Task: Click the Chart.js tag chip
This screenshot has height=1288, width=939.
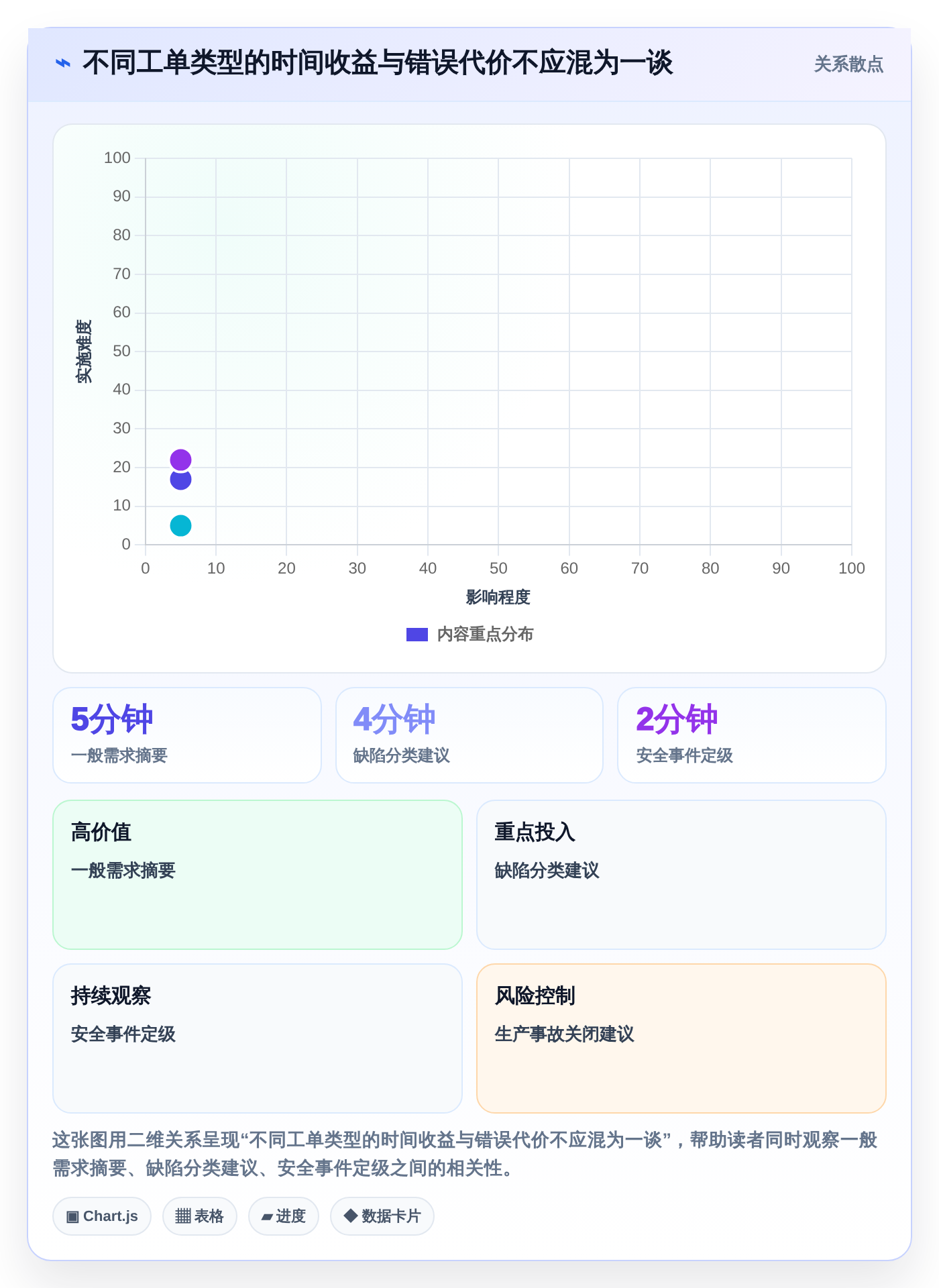Action: [102, 1216]
